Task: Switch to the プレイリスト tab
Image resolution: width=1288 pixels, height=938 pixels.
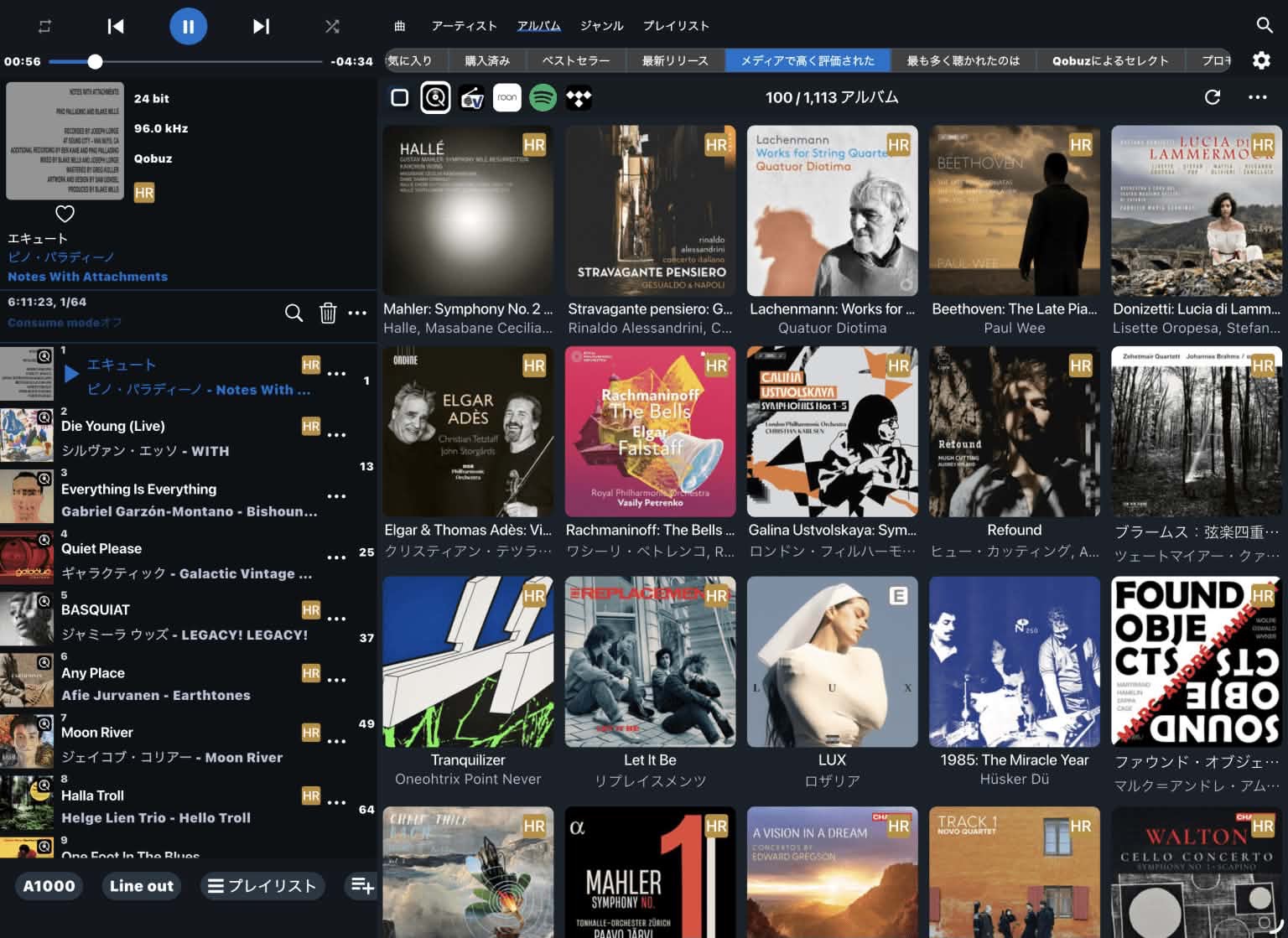Action: tap(676, 26)
